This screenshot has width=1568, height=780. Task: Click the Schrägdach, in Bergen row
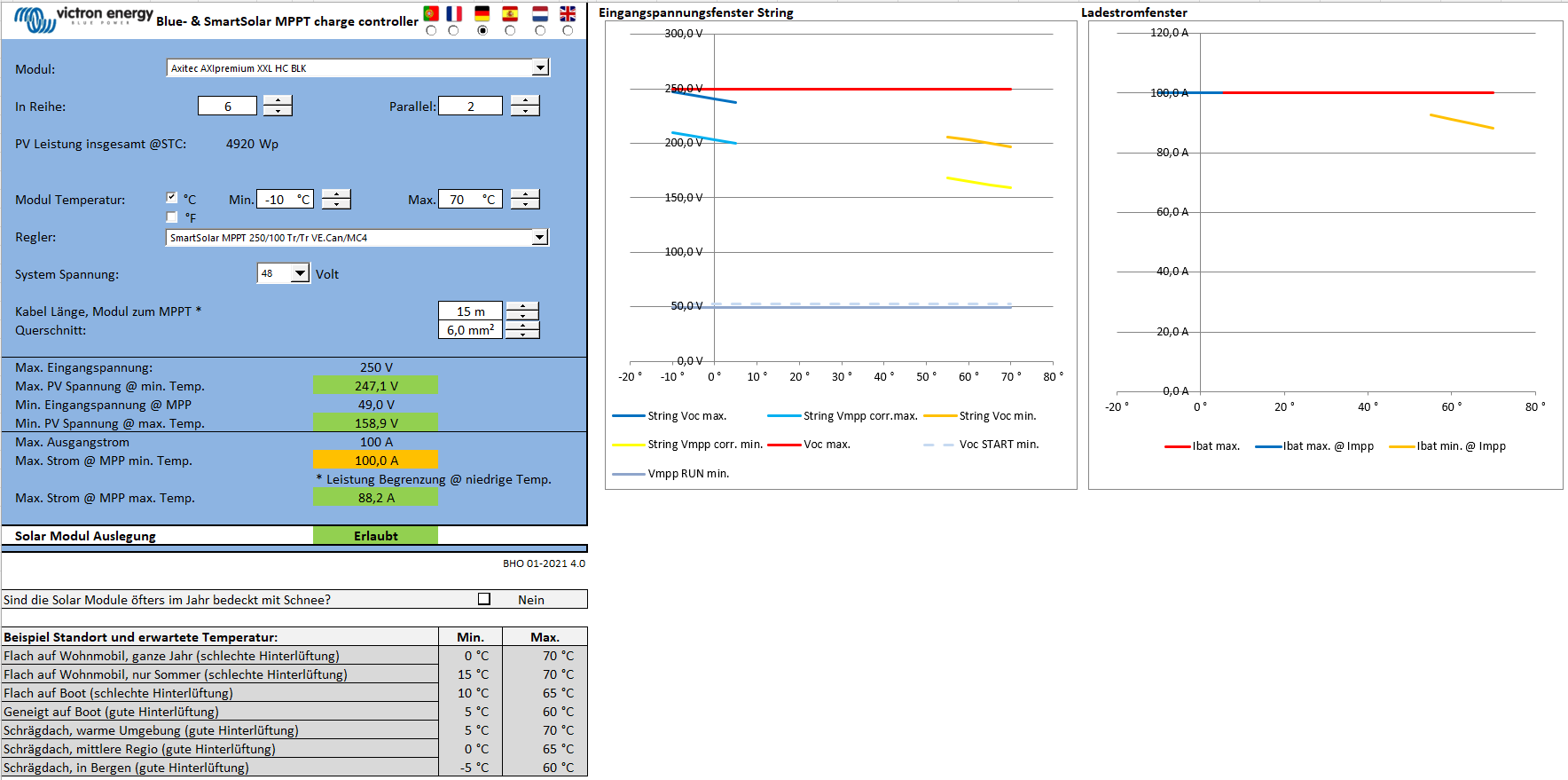[294, 767]
